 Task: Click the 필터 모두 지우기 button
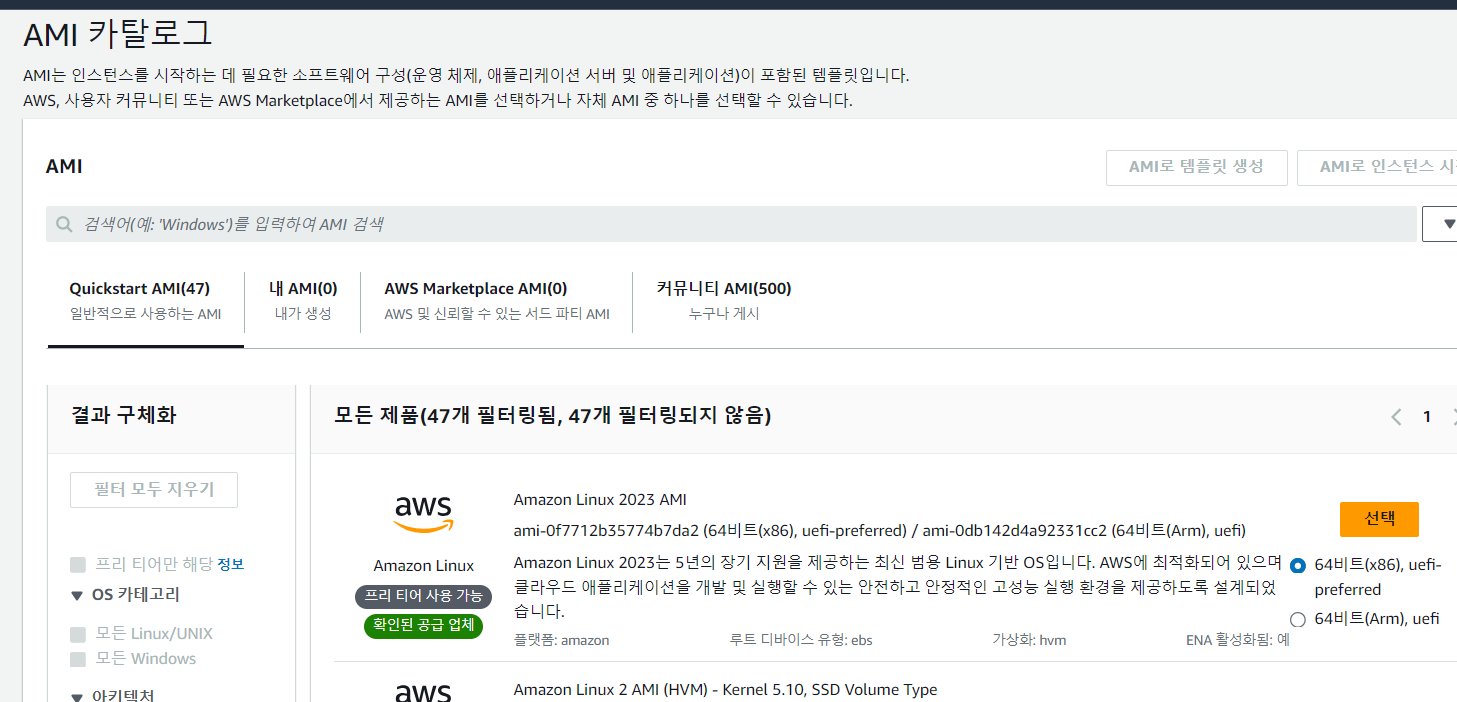click(x=154, y=490)
